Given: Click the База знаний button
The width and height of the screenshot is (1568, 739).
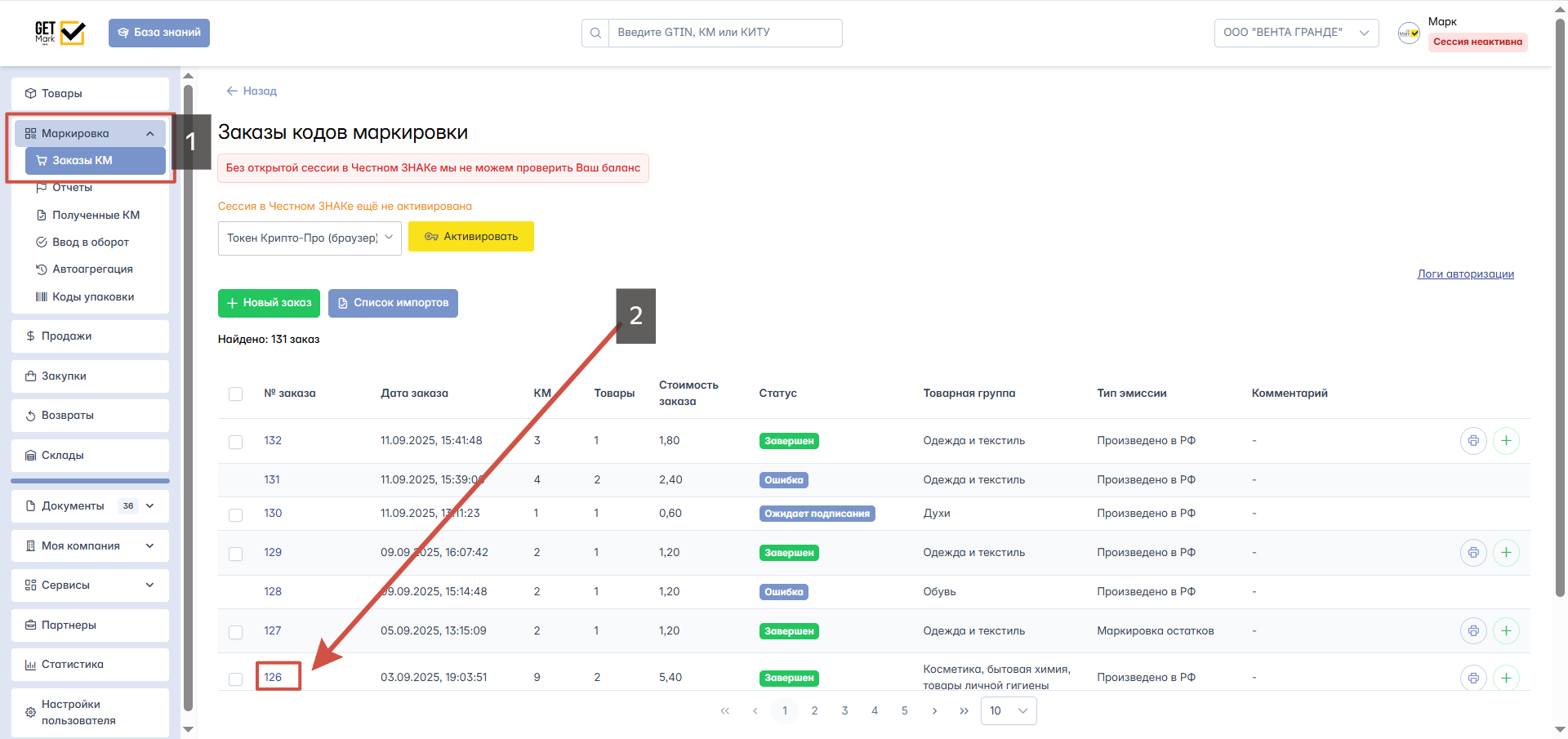Looking at the screenshot, I should (x=159, y=33).
